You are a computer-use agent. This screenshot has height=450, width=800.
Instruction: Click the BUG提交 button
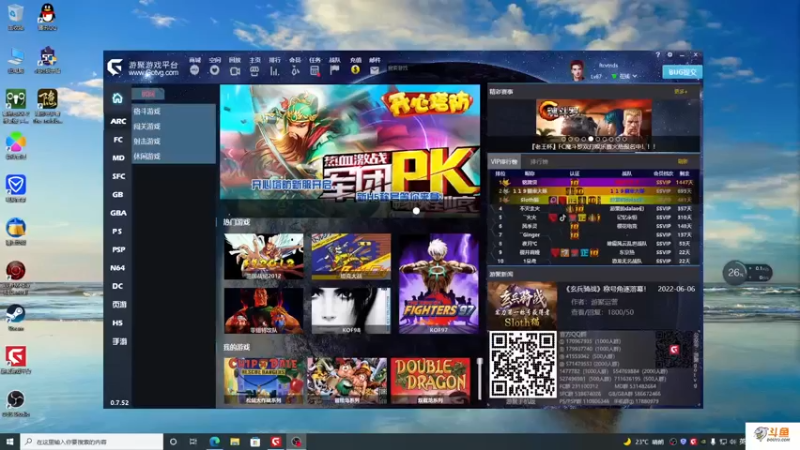click(682, 72)
